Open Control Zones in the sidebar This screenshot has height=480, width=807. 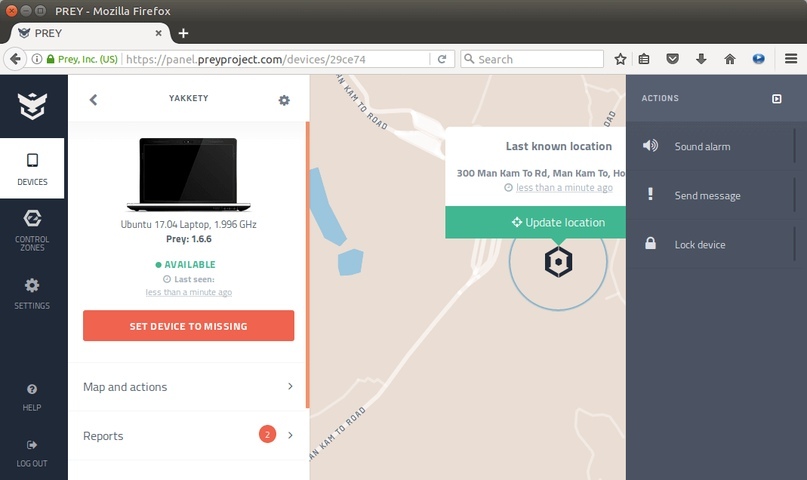pyautogui.click(x=32, y=228)
